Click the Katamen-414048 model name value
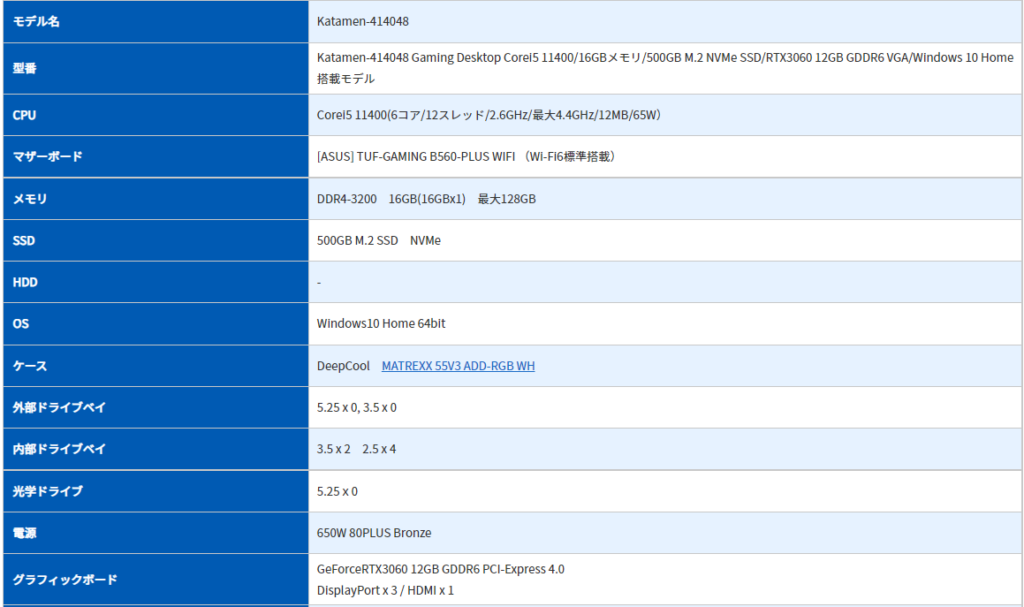The image size is (1024, 607). coord(362,21)
